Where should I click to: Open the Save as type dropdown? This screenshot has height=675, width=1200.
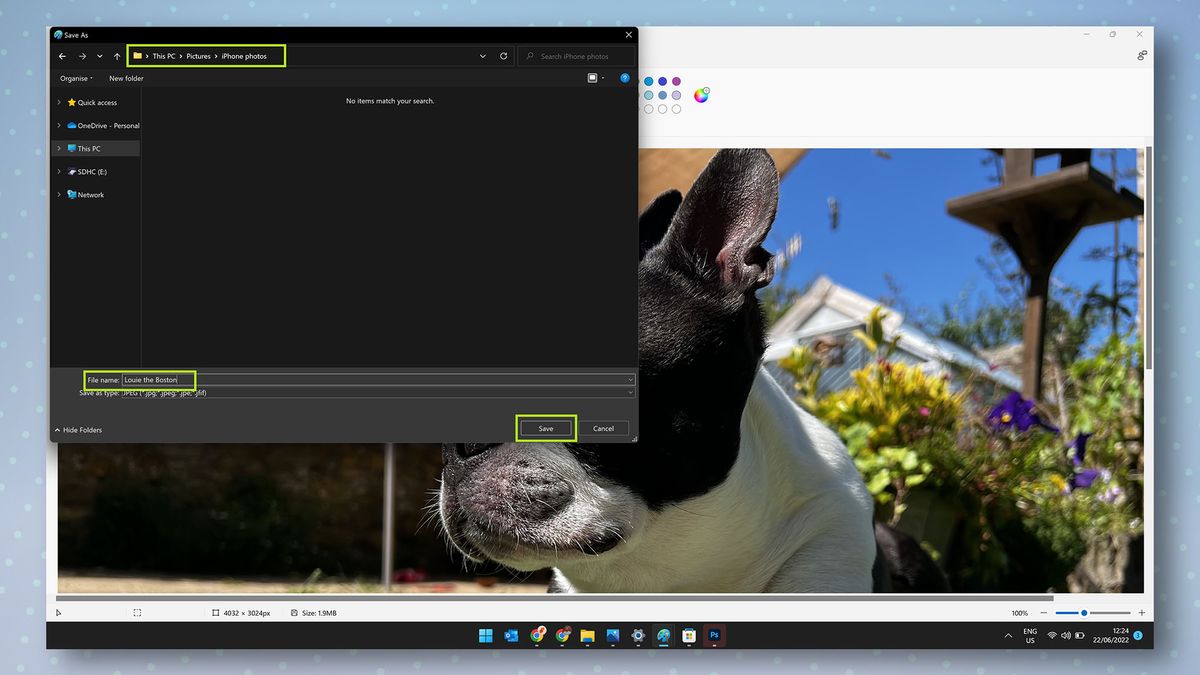[x=629, y=392]
